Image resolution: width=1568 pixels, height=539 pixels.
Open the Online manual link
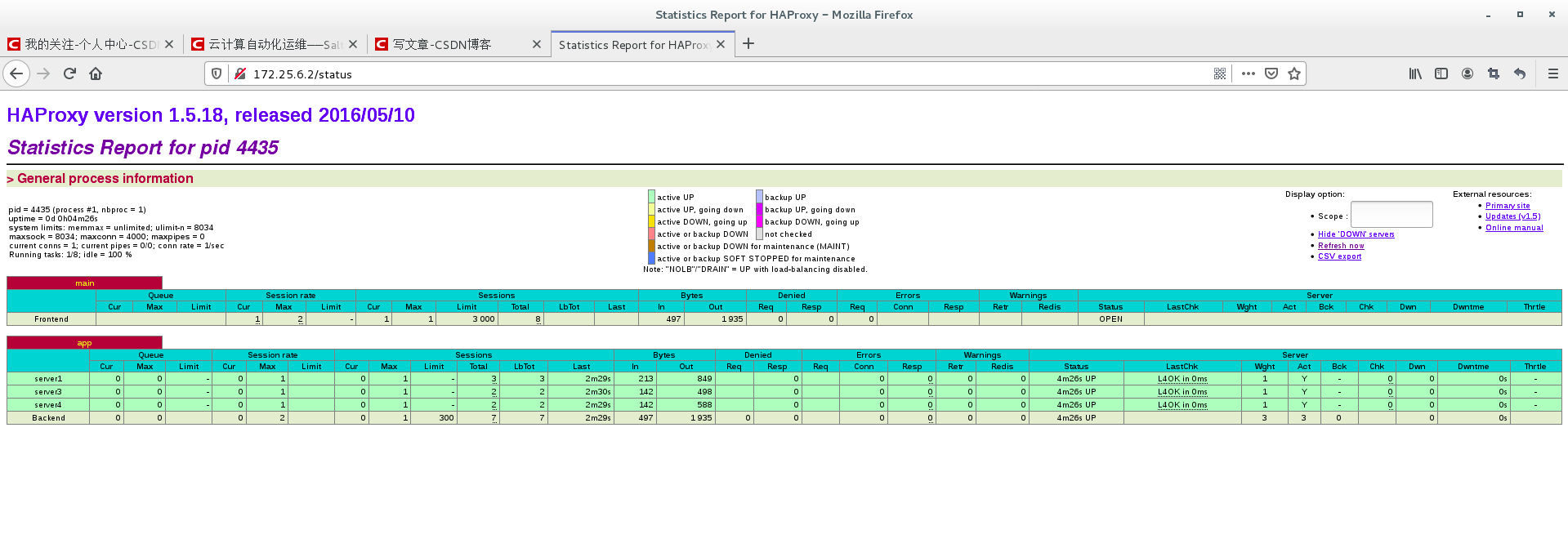1514,228
